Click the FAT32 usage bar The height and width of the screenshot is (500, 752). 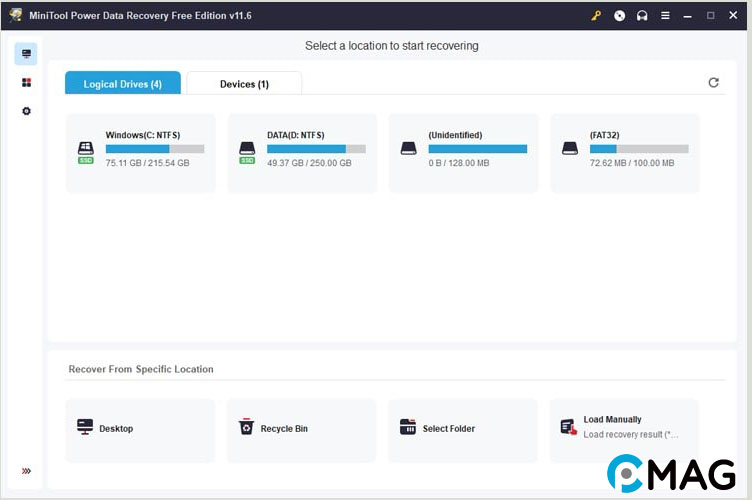(639, 149)
